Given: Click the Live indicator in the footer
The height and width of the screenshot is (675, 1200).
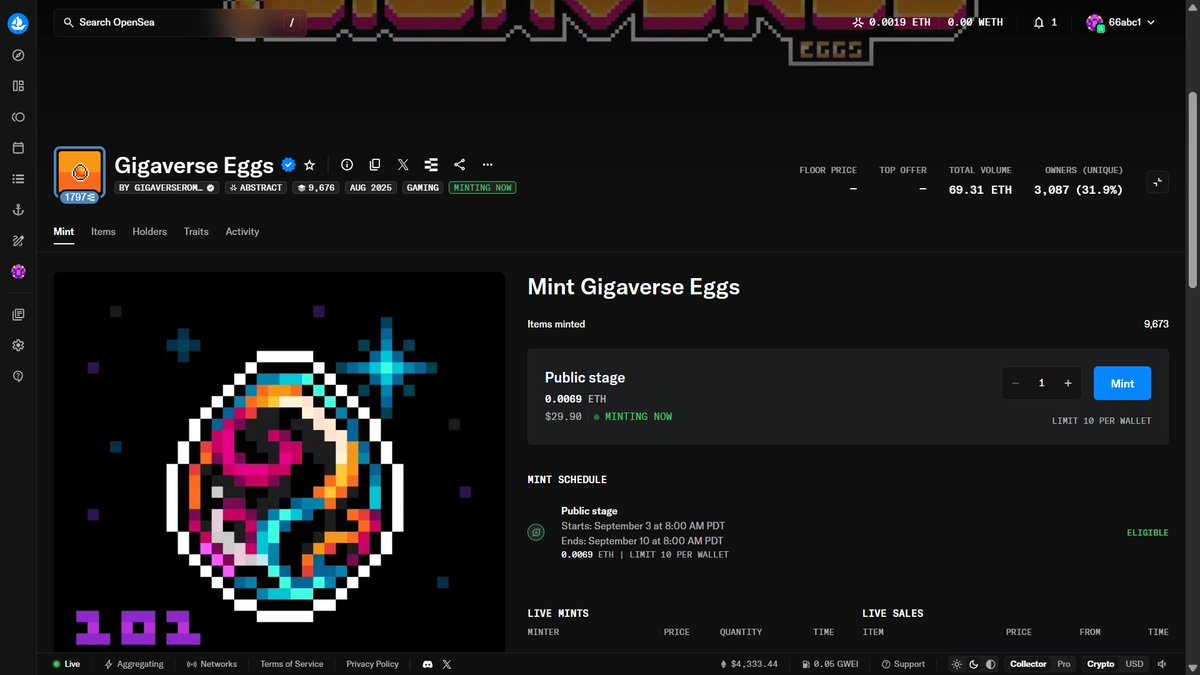Looking at the screenshot, I should [x=66, y=664].
